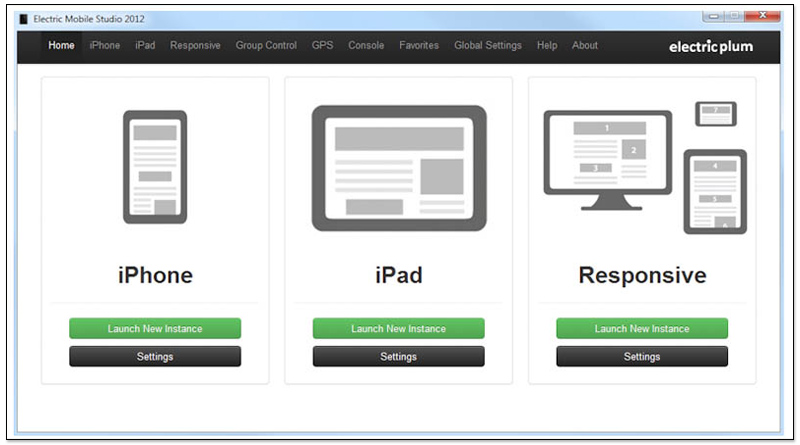The height and width of the screenshot is (445, 800).
Task: Open Settings under iPad card
Action: tap(398, 356)
